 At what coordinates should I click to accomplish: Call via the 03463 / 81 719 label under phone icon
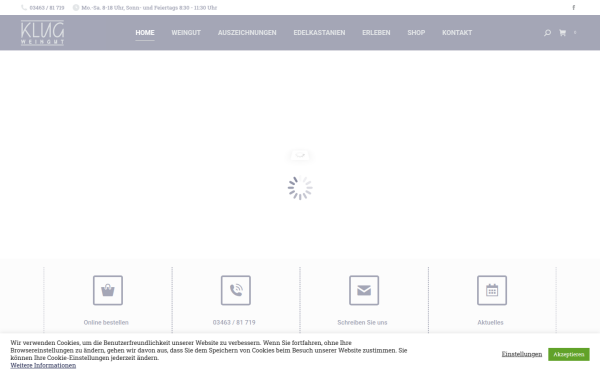pyautogui.click(x=234, y=323)
